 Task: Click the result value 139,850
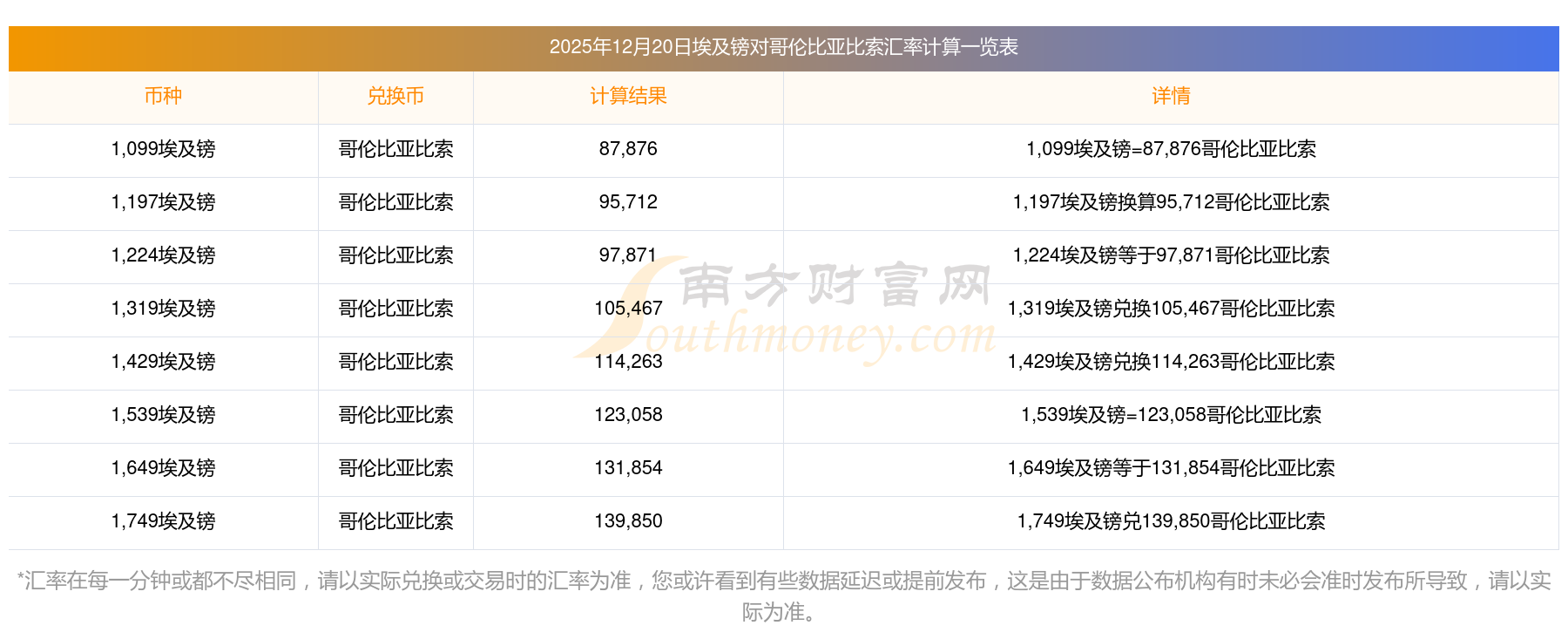click(x=628, y=521)
